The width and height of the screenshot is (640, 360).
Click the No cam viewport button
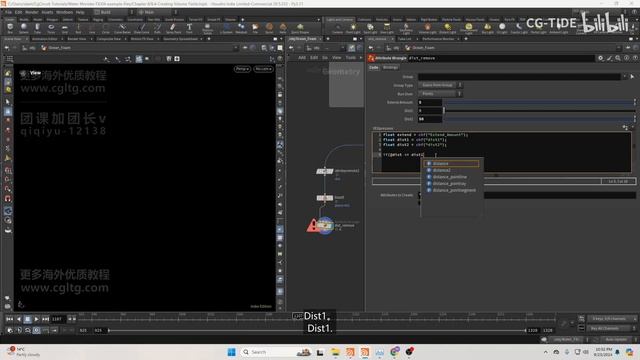click(263, 69)
